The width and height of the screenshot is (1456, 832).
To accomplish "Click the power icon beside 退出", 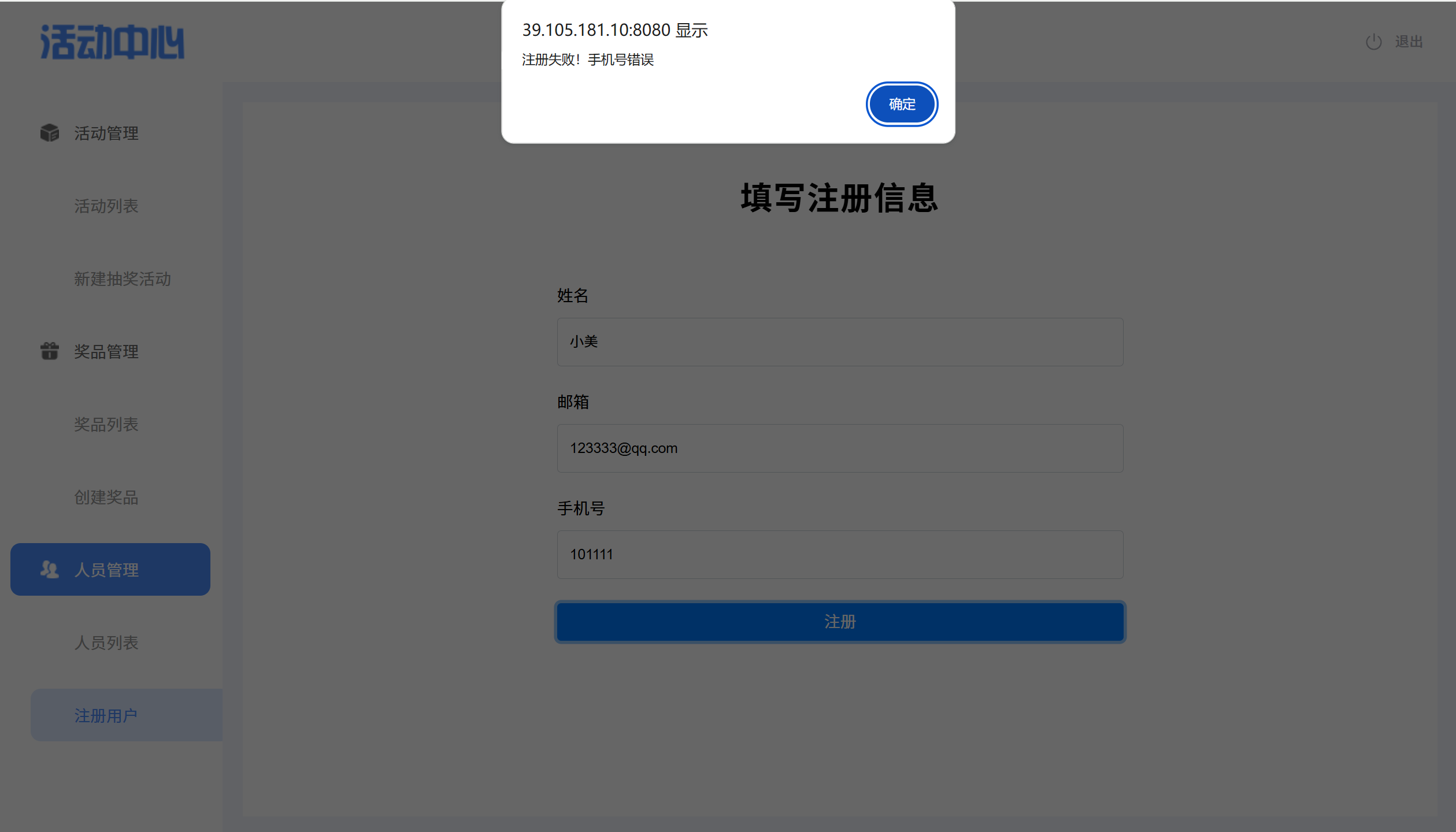I will click(1373, 42).
